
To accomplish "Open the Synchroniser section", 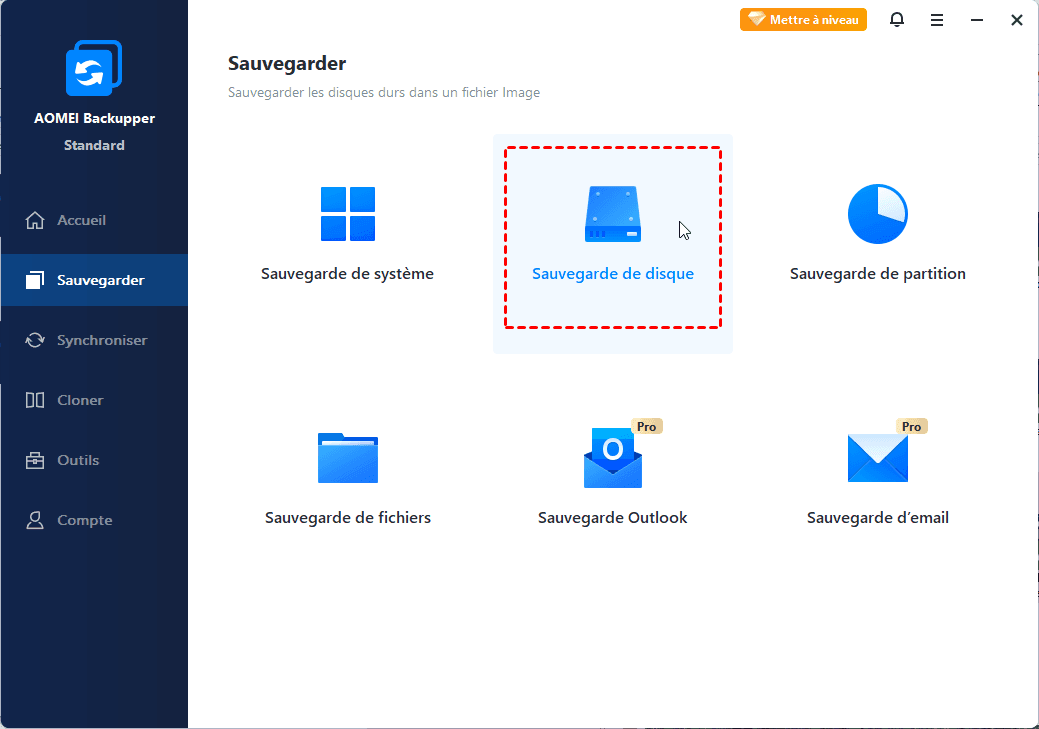I will 94,340.
